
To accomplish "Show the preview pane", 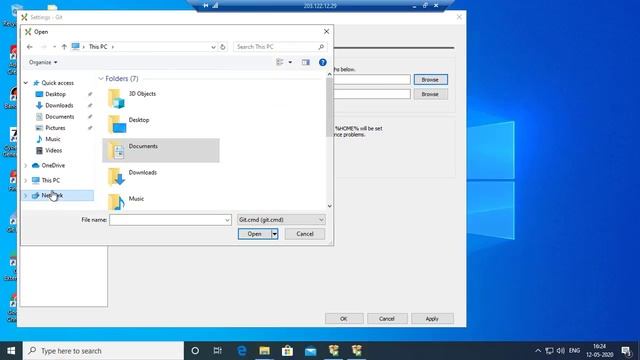I will [x=306, y=62].
